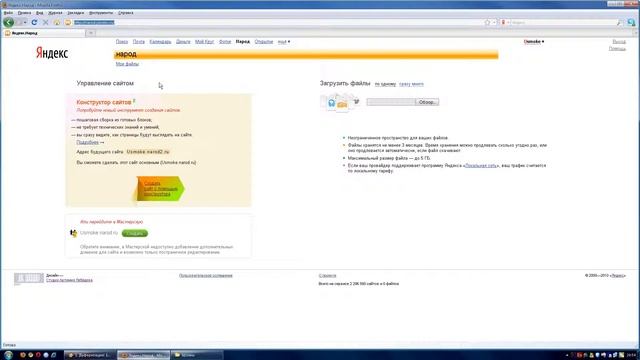640x360 pixels.
Task: Switch to the first taskbar window button
Action: 91,355
